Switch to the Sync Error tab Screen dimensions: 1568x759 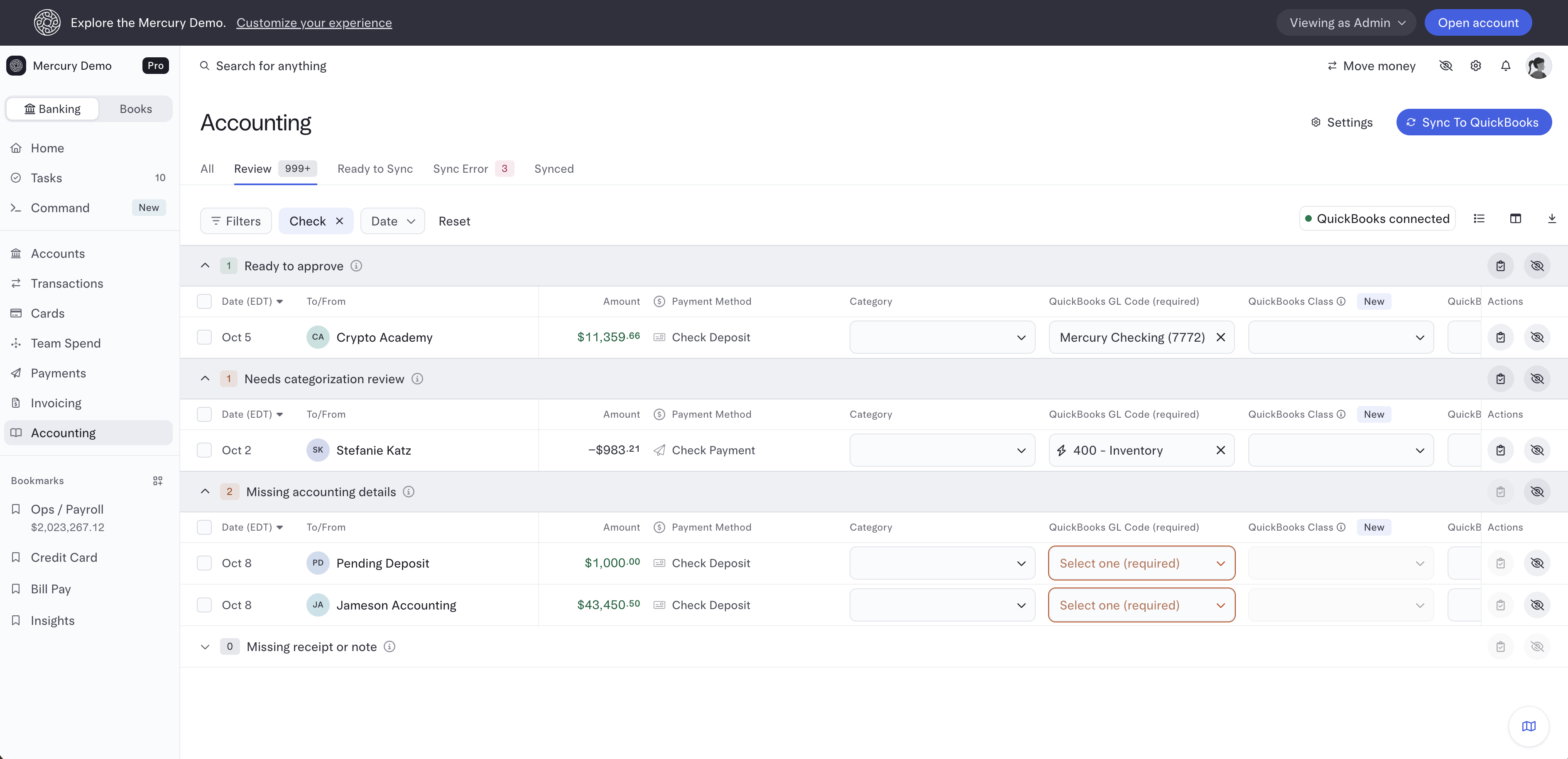pos(473,169)
